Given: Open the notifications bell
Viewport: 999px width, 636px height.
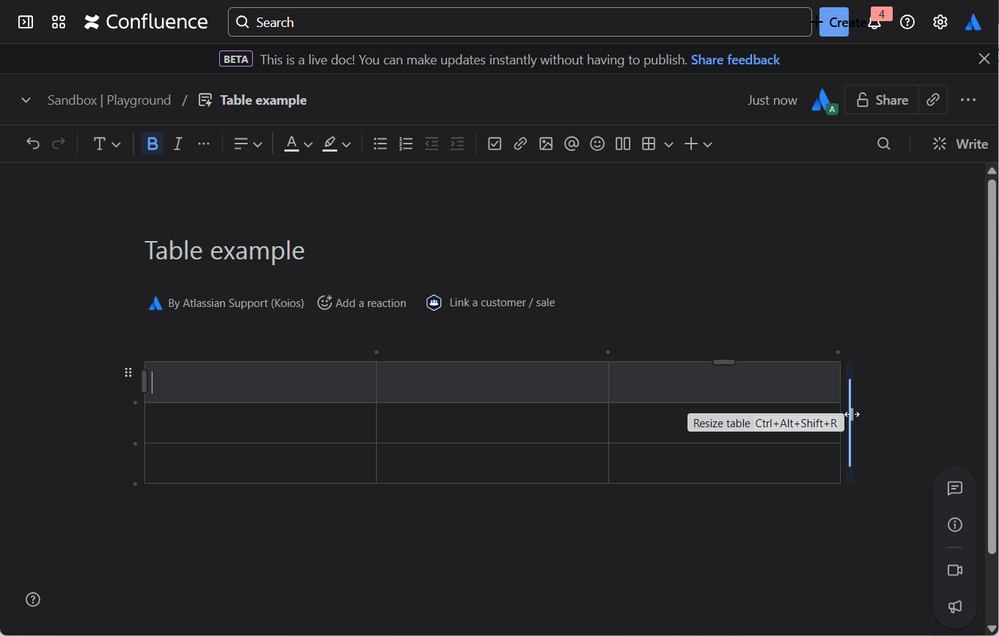Looking at the screenshot, I should click(x=874, y=22).
